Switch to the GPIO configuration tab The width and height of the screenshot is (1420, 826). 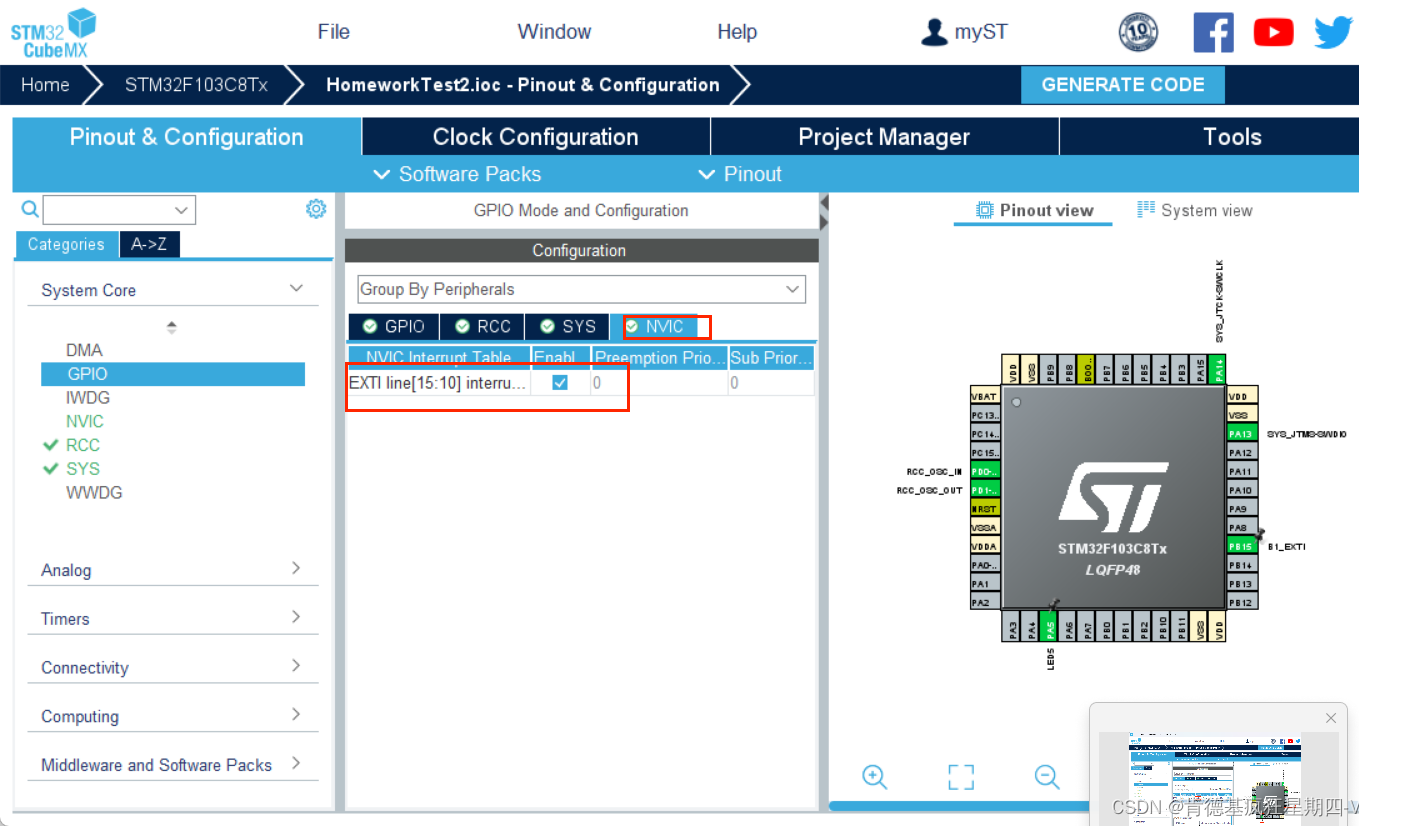(x=393, y=326)
